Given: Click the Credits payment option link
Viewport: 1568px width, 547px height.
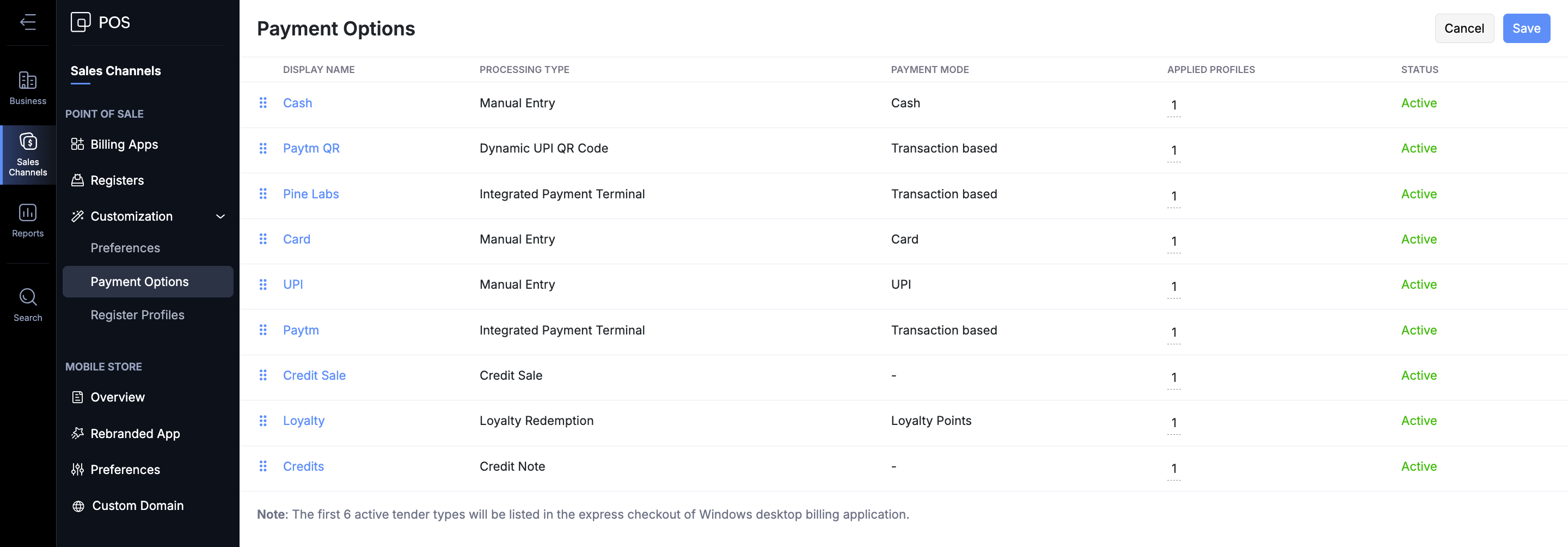Looking at the screenshot, I should pyautogui.click(x=303, y=466).
